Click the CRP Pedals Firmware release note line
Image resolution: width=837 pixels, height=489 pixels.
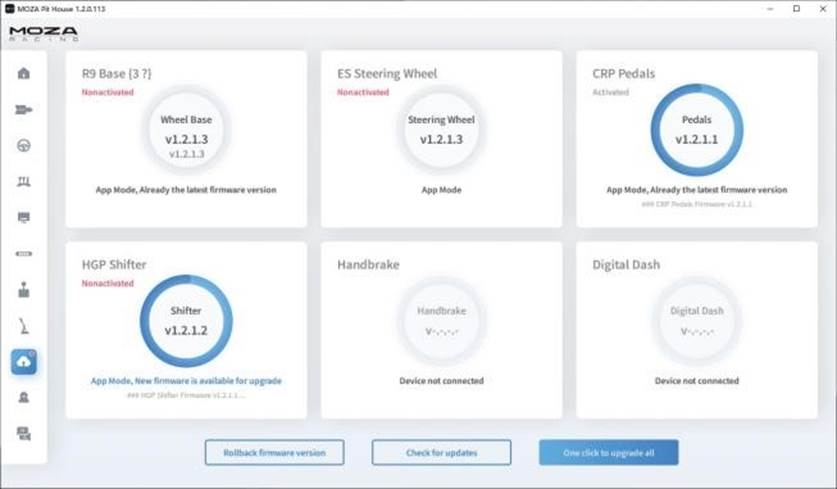[697, 204]
